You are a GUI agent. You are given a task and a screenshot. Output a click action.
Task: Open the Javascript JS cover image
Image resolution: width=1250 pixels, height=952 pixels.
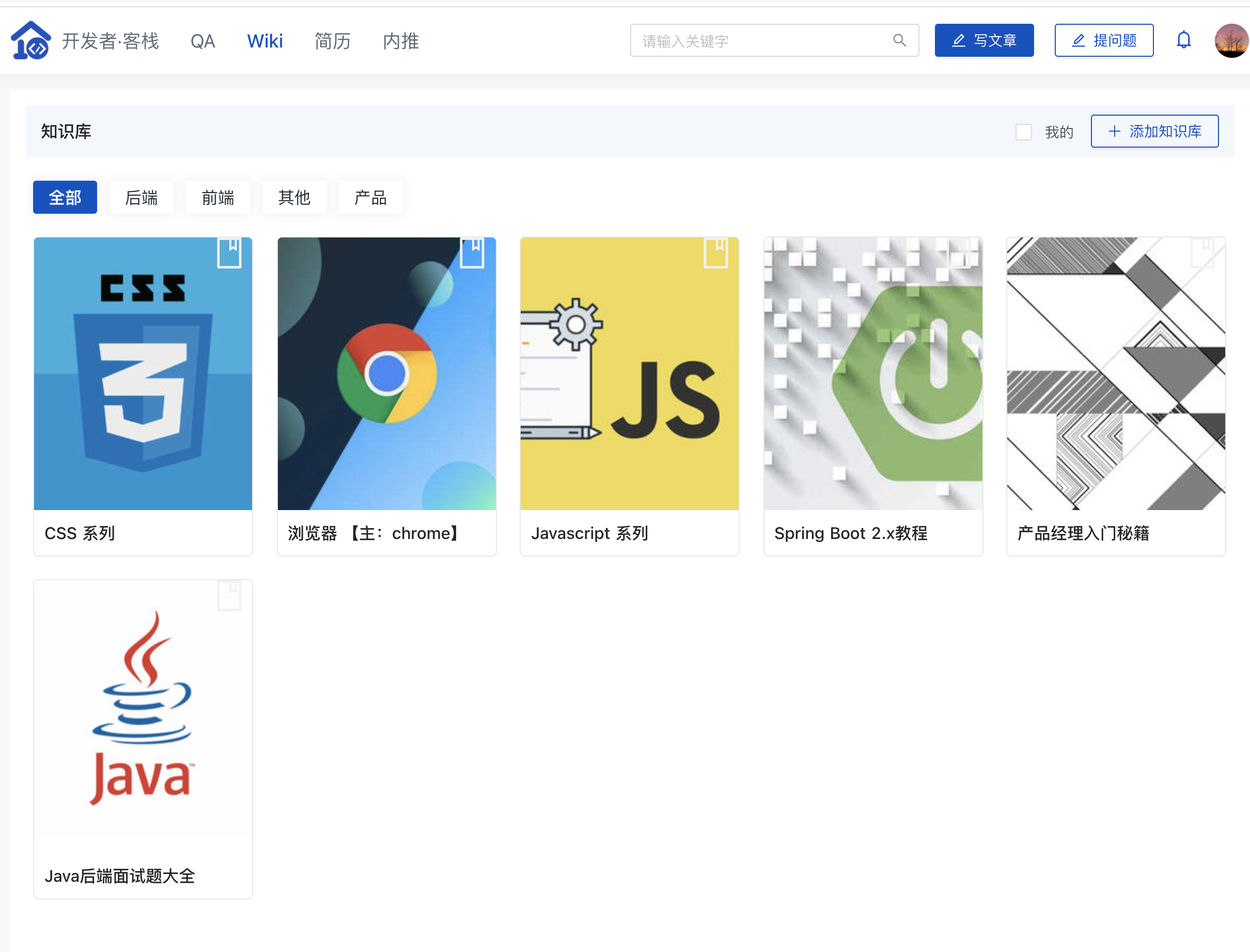coord(629,373)
